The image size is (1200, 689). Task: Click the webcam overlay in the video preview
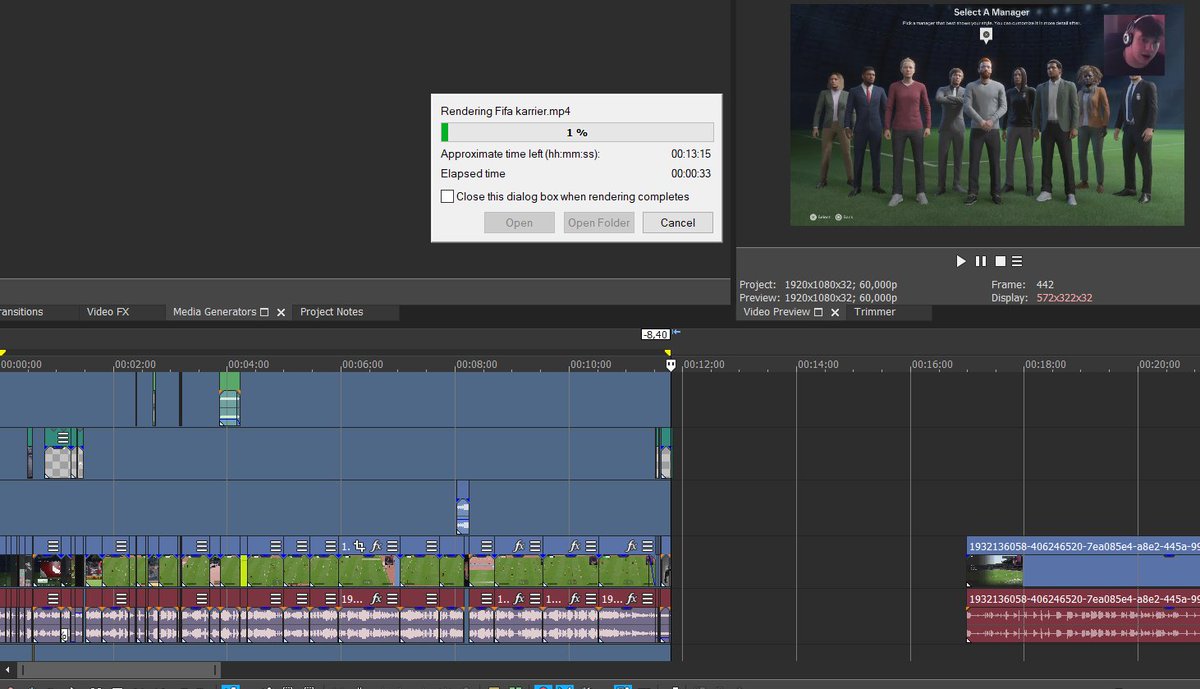click(1134, 45)
